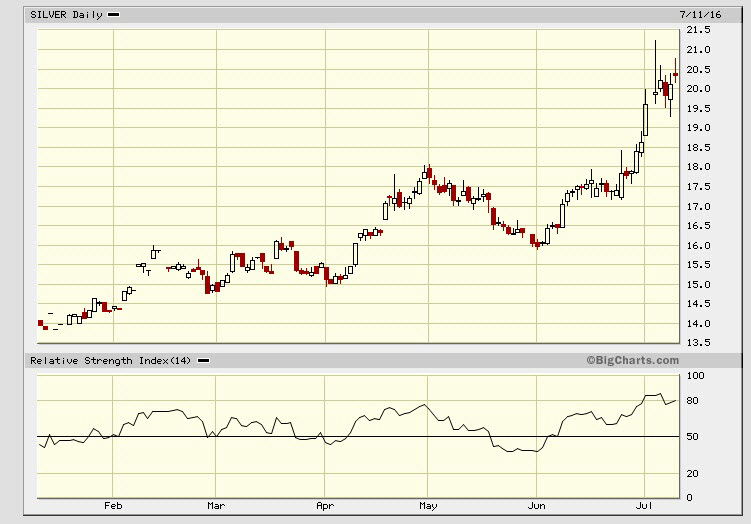The height and width of the screenshot is (524, 751).
Task: Click the 21.5 price axis label
Action: pyautogui.click(x=699, y=31)
